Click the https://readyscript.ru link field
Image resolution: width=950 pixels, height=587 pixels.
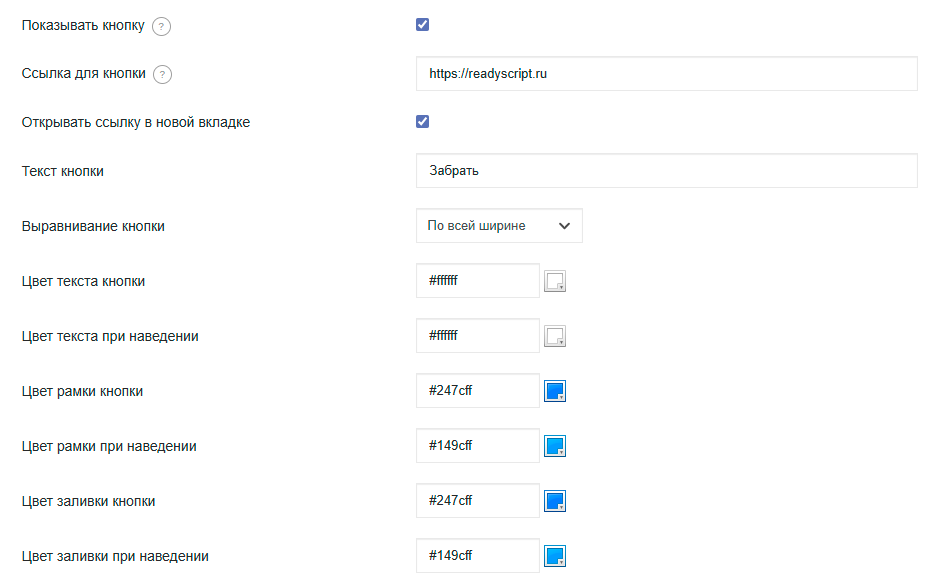pos(666,73)
